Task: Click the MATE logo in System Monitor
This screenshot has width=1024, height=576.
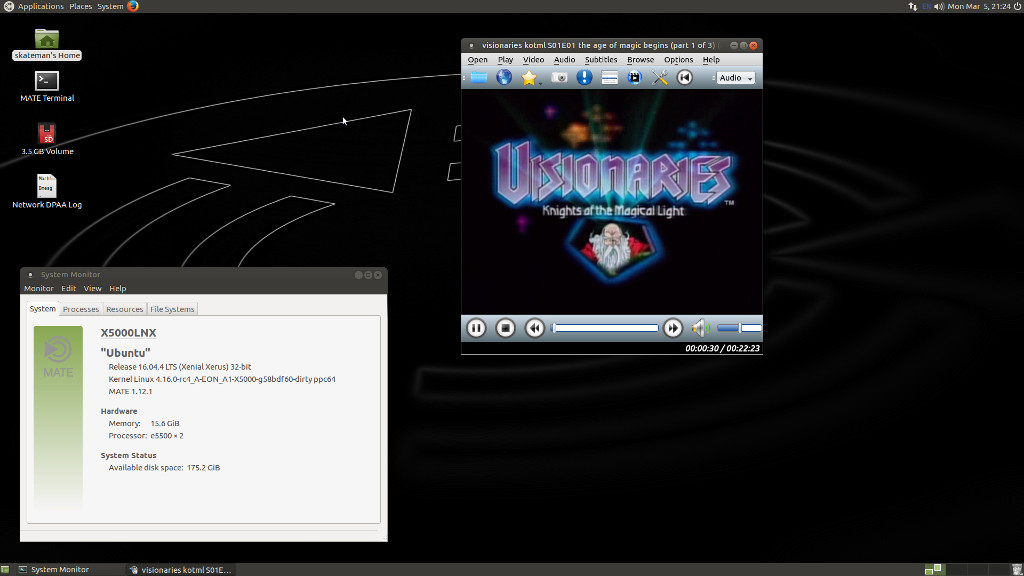Action: click(58, 357)
